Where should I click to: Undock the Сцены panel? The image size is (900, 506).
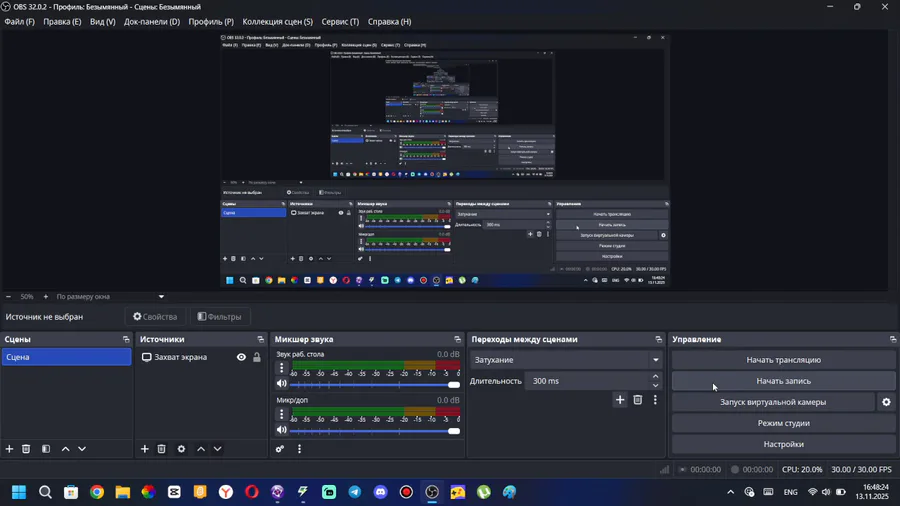pos(126,340)
